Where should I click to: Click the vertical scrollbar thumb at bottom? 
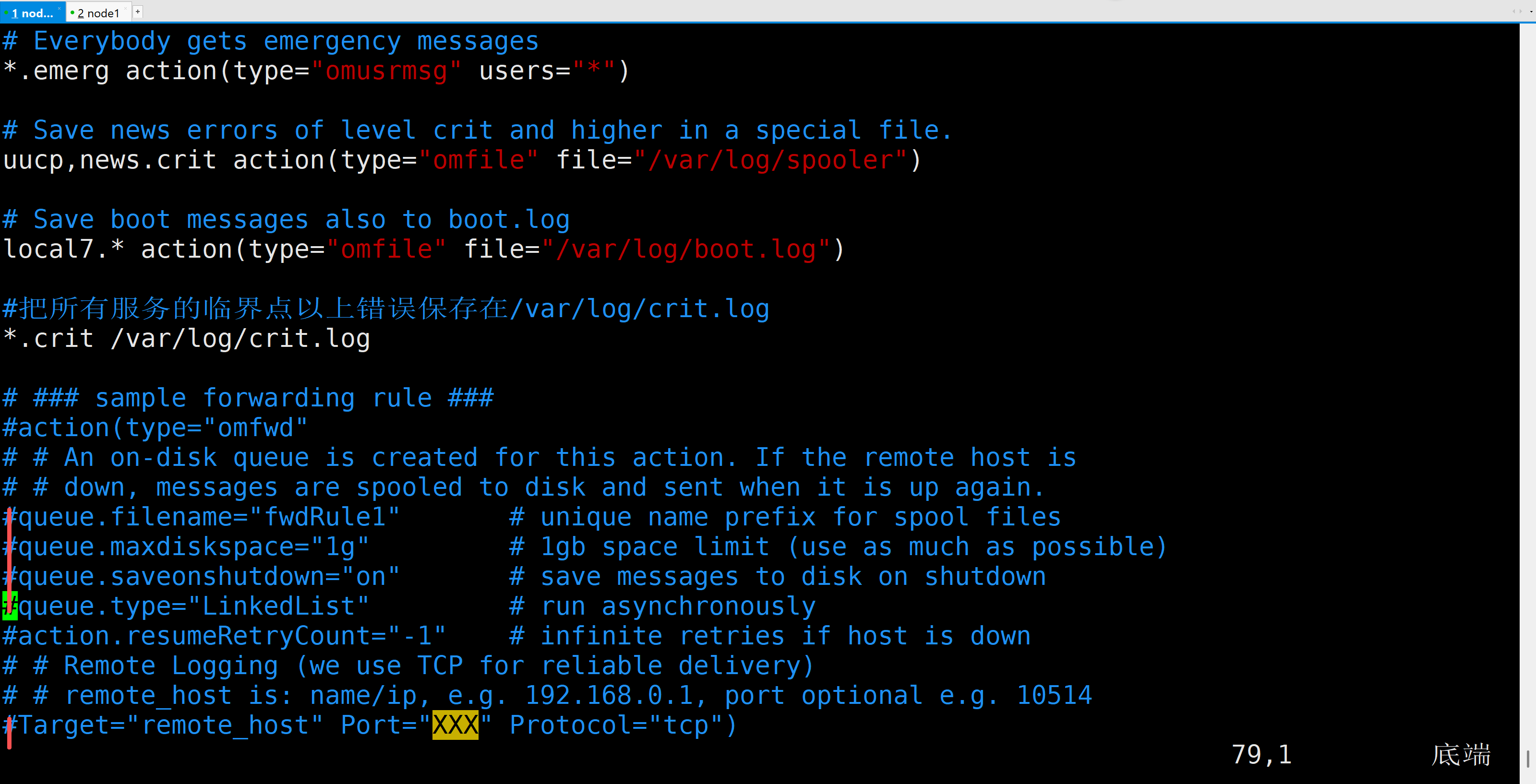tap(1528, 759)
